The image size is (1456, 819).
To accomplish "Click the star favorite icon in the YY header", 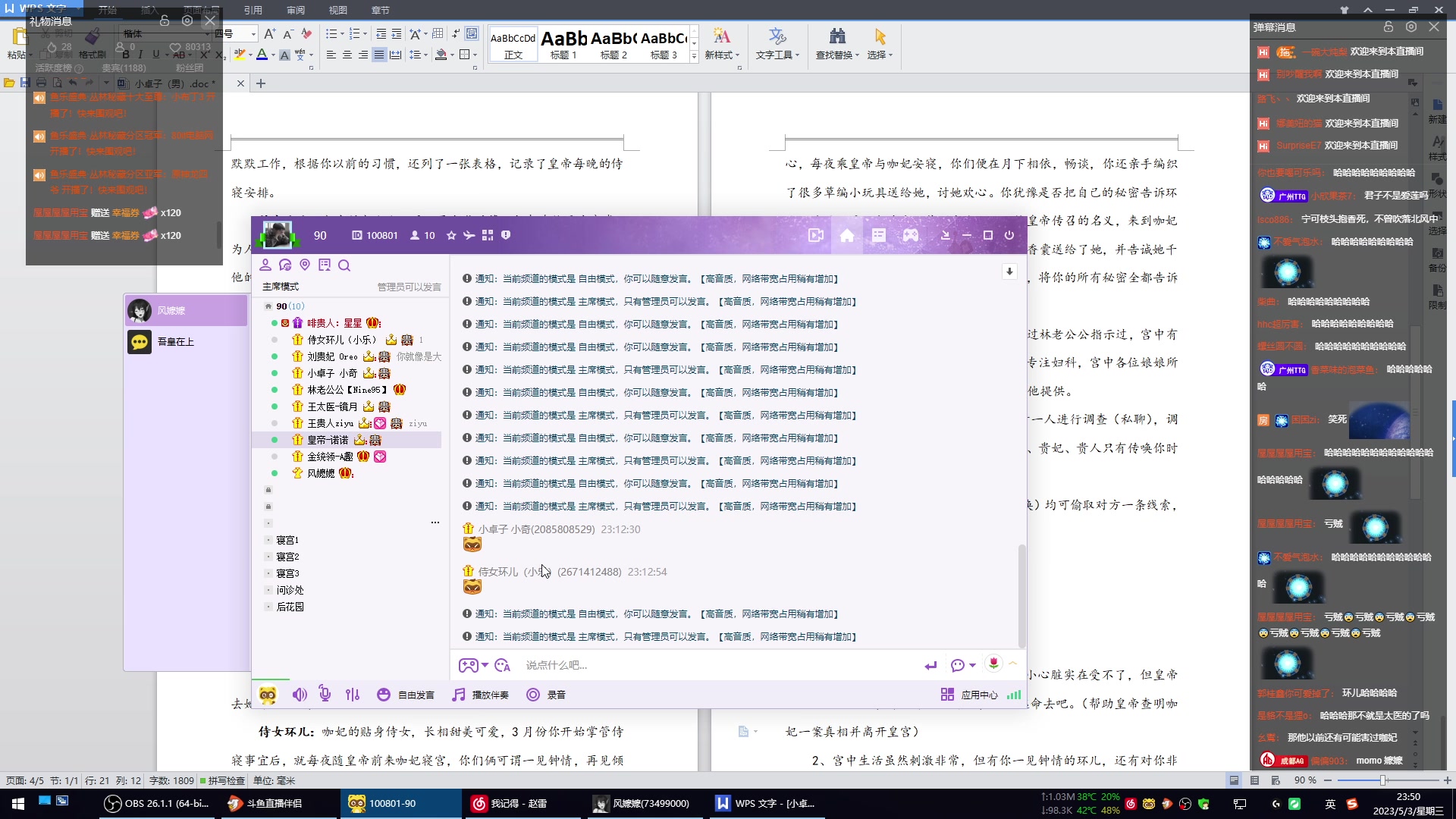I will tap(451, 235).
